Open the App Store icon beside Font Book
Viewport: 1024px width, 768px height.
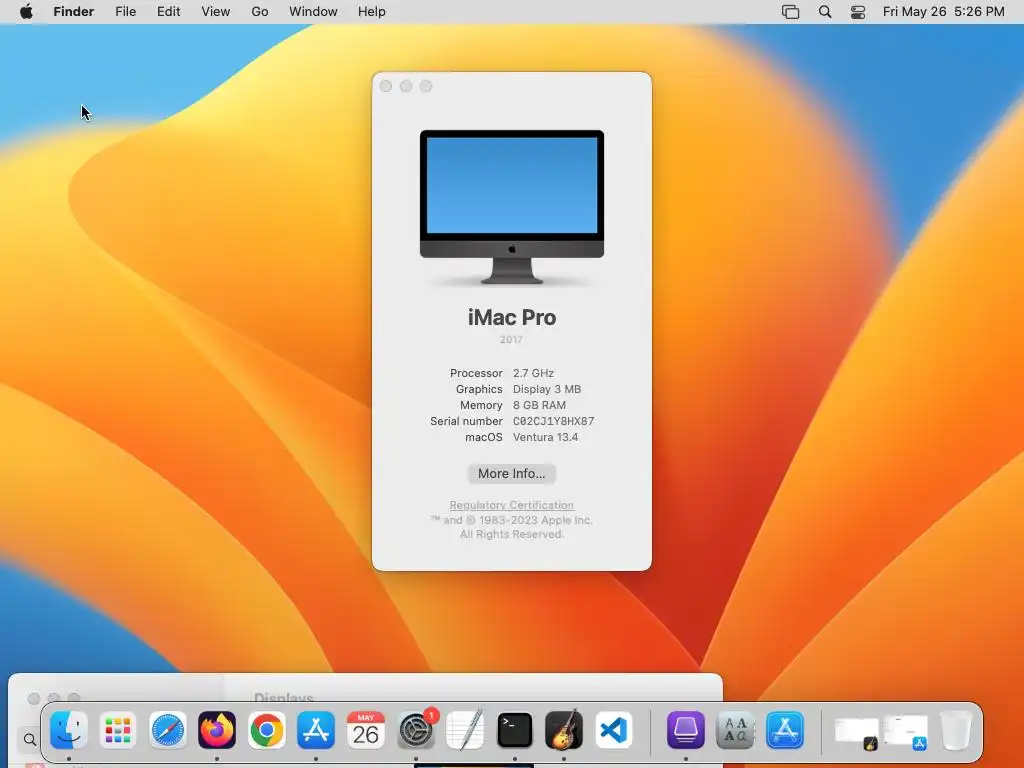(785, 729)
